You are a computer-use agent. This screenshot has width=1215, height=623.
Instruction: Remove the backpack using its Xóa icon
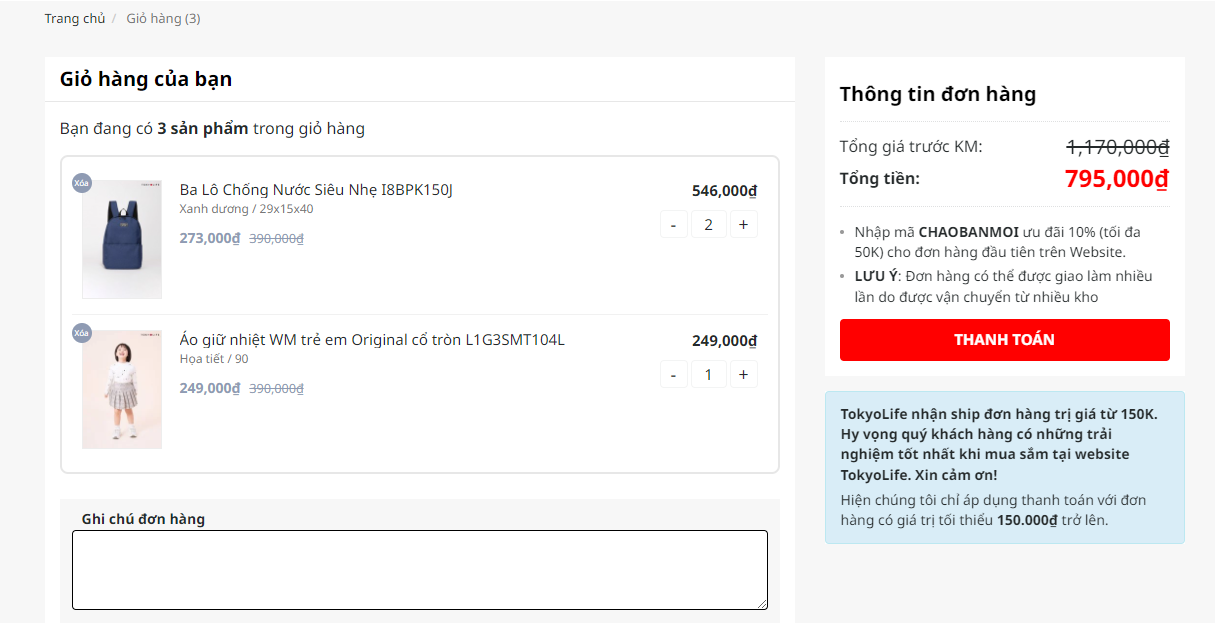tap(82, 183)
